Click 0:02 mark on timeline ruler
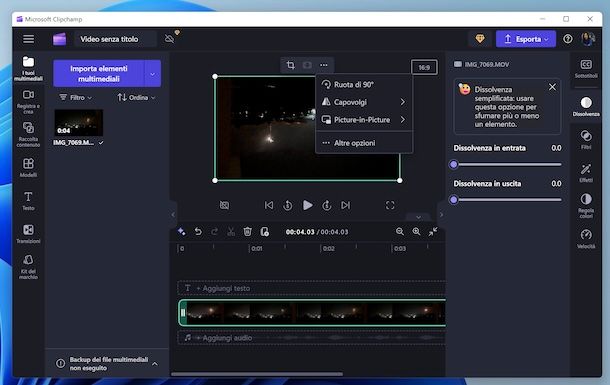 click(328, 248)
